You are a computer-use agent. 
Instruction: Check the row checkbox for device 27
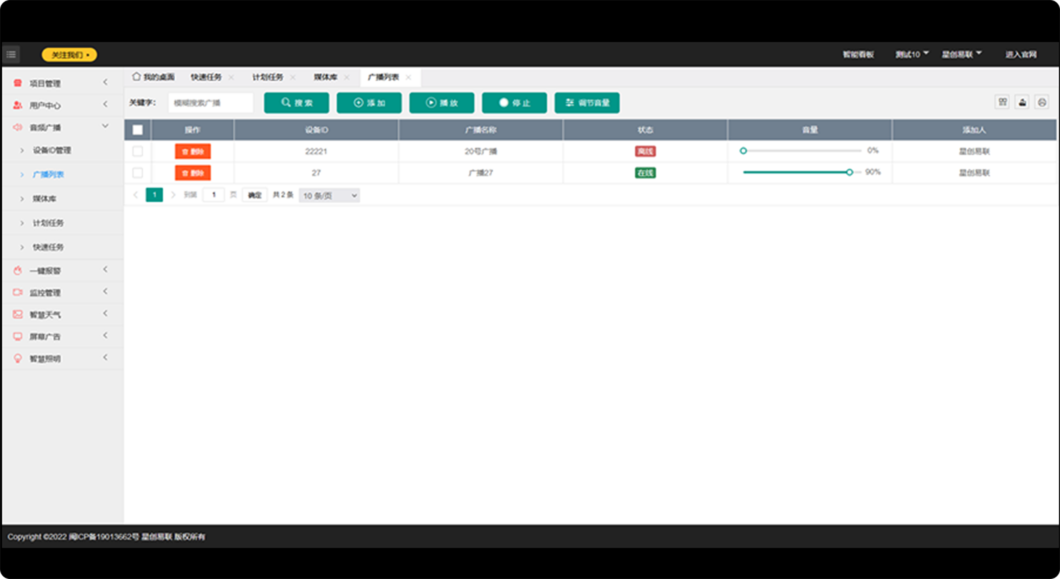coord(138,173)
